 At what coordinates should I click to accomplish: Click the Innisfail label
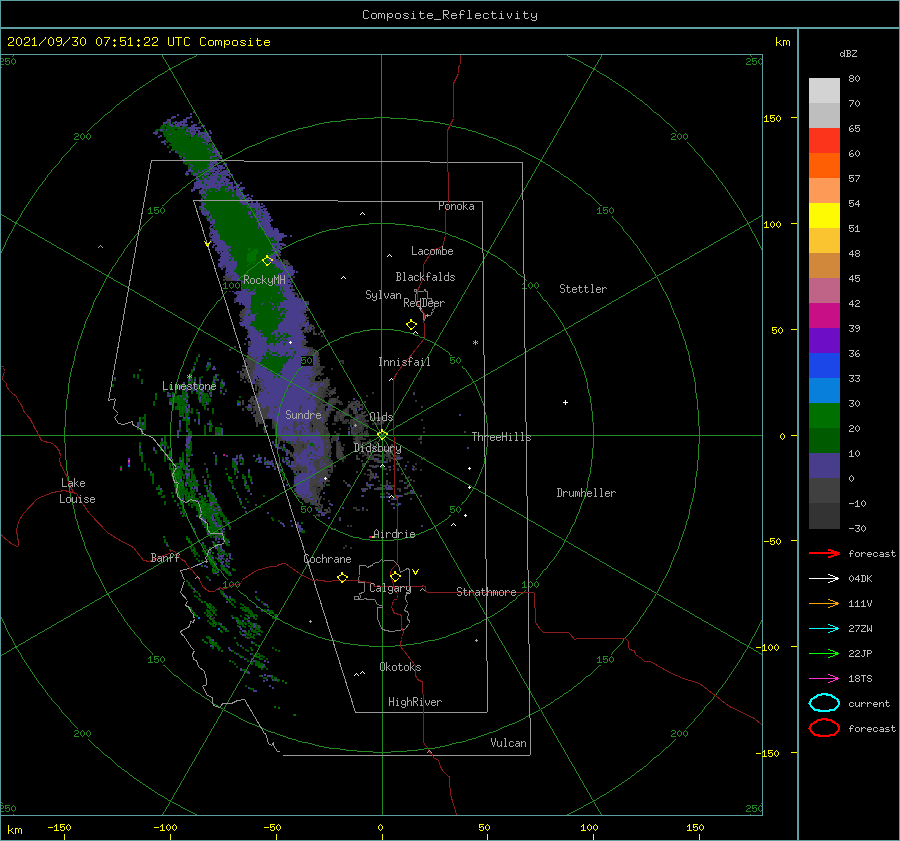[x=404, y=362]
